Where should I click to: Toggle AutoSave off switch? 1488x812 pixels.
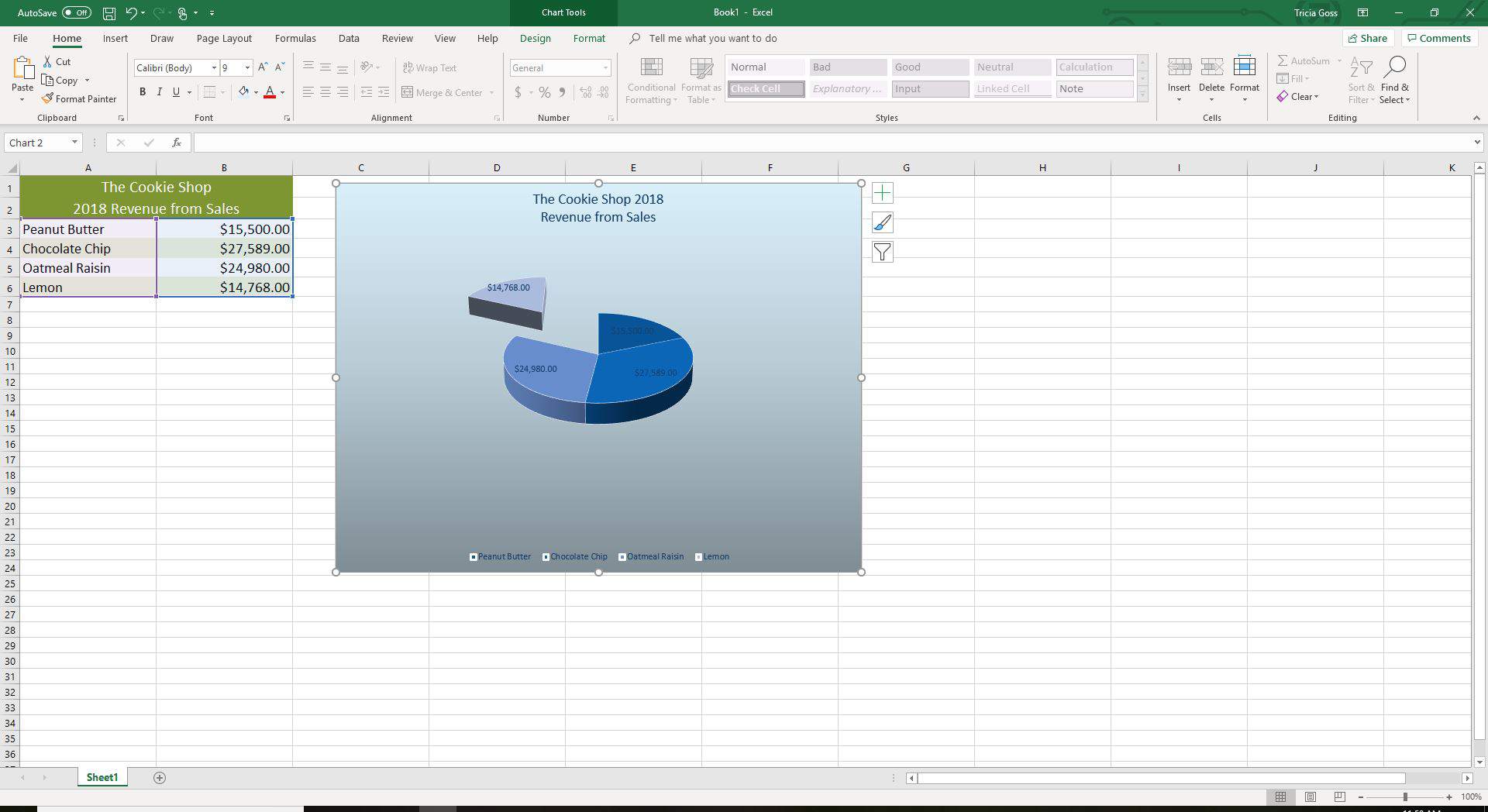click(x=76, y=12)
